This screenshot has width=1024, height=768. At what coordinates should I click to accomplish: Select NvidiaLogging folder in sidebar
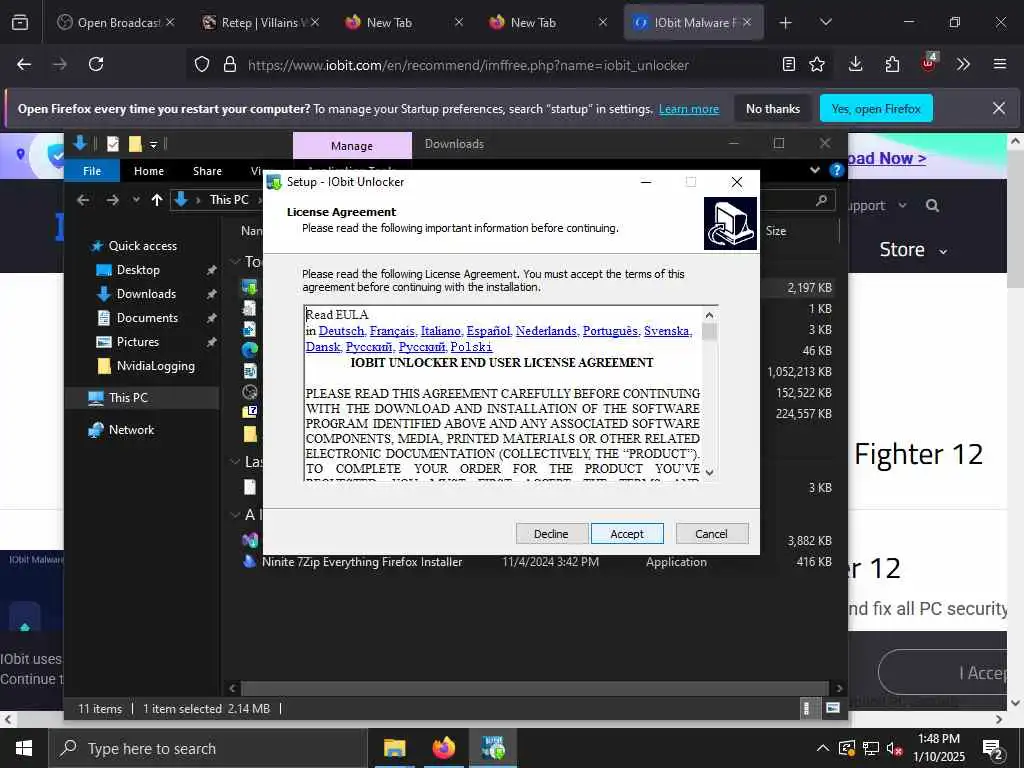click(x=155, y=366)
